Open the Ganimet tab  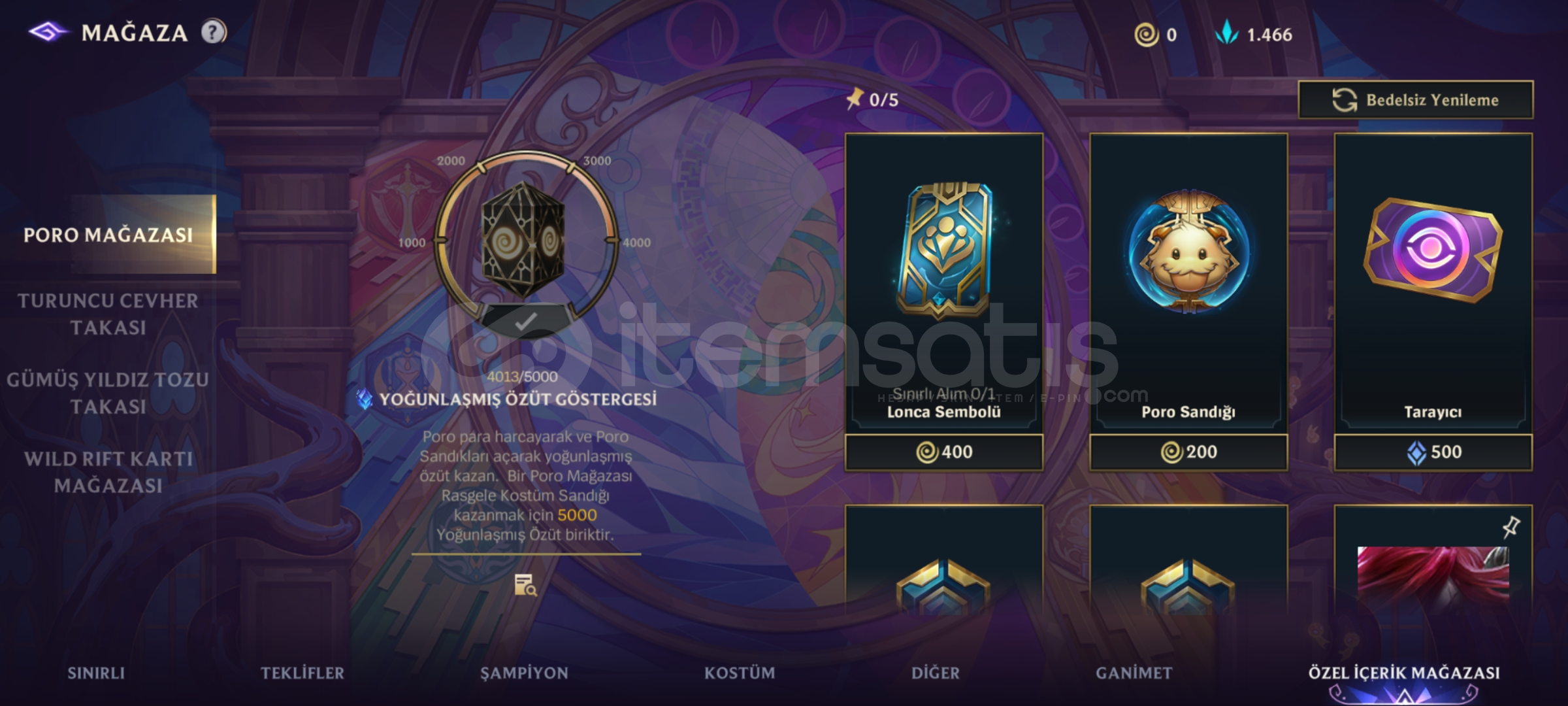coord(1134,673)
